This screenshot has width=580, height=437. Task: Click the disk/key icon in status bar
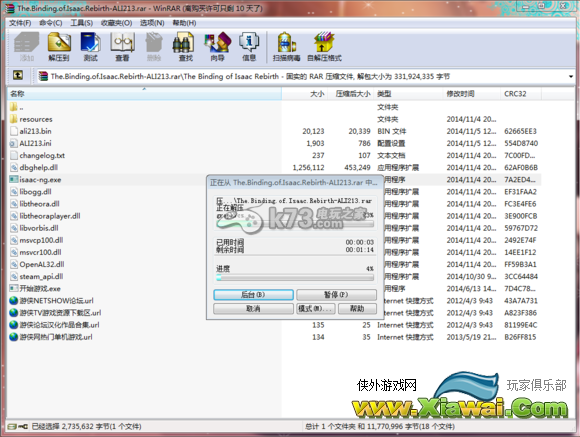coord(17,427)
